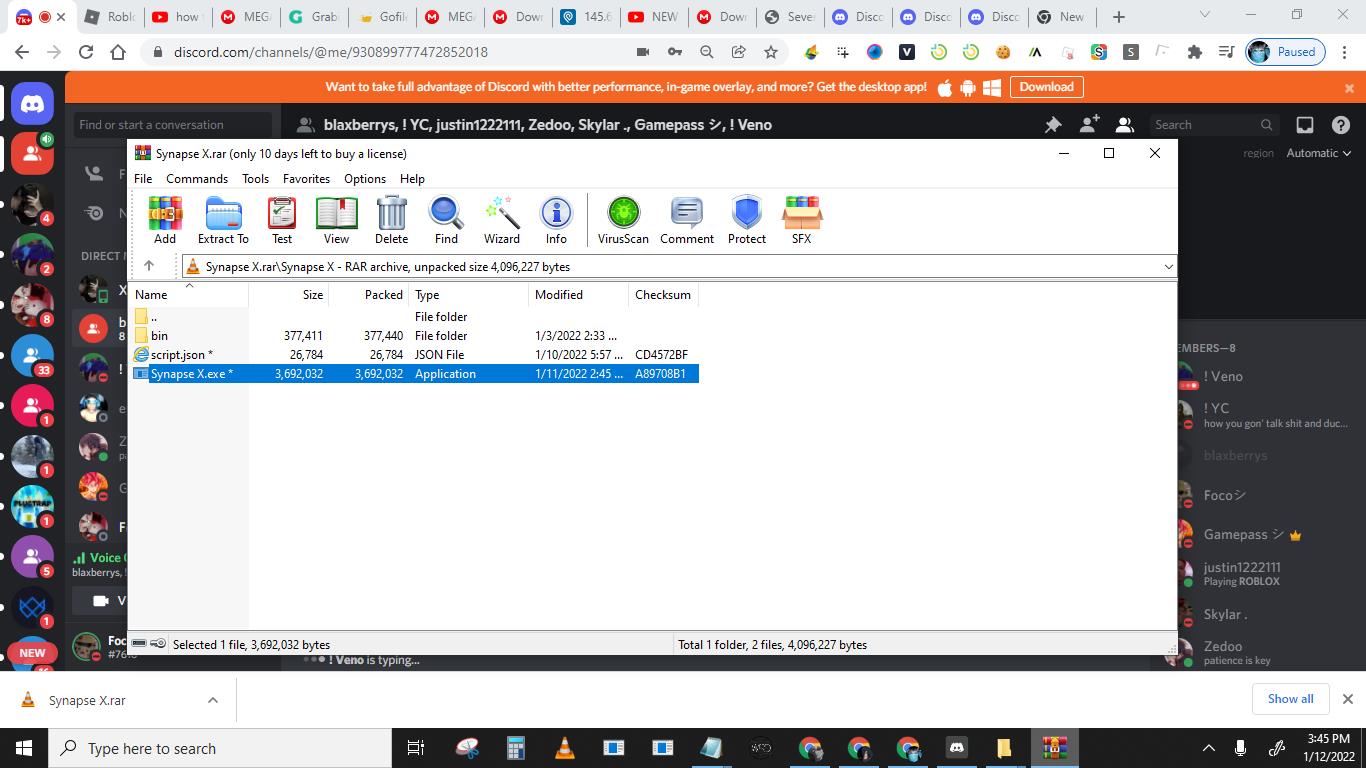Open the Commands menu
Image resolution: width=1366 pixels, height=768 pixels.
point(197,179)
